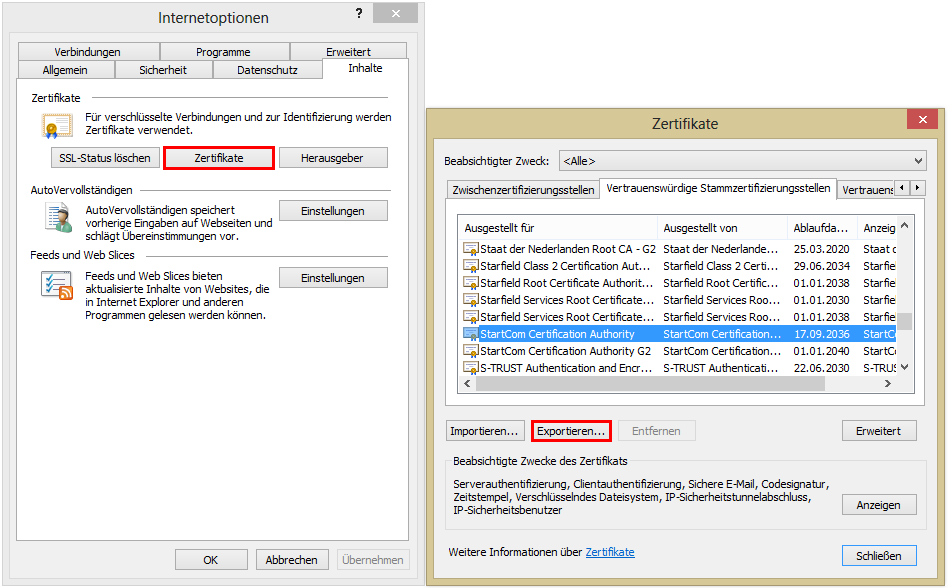Click the help question mark in Internetoptionen titlebar
Screen dimensions: 948x588
pos(358,13)
